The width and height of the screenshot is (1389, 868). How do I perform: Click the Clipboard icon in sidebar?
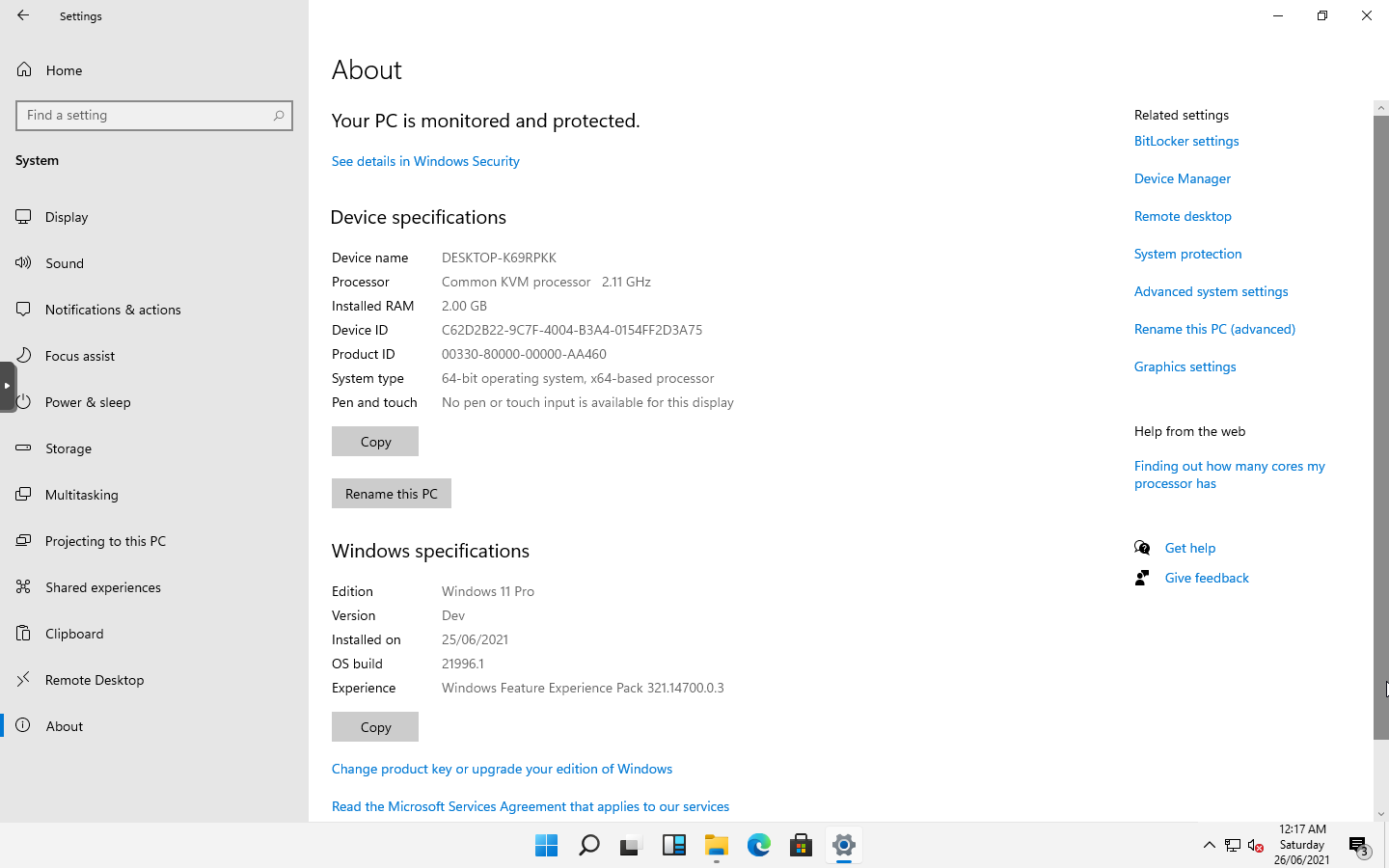coord(24,634)
